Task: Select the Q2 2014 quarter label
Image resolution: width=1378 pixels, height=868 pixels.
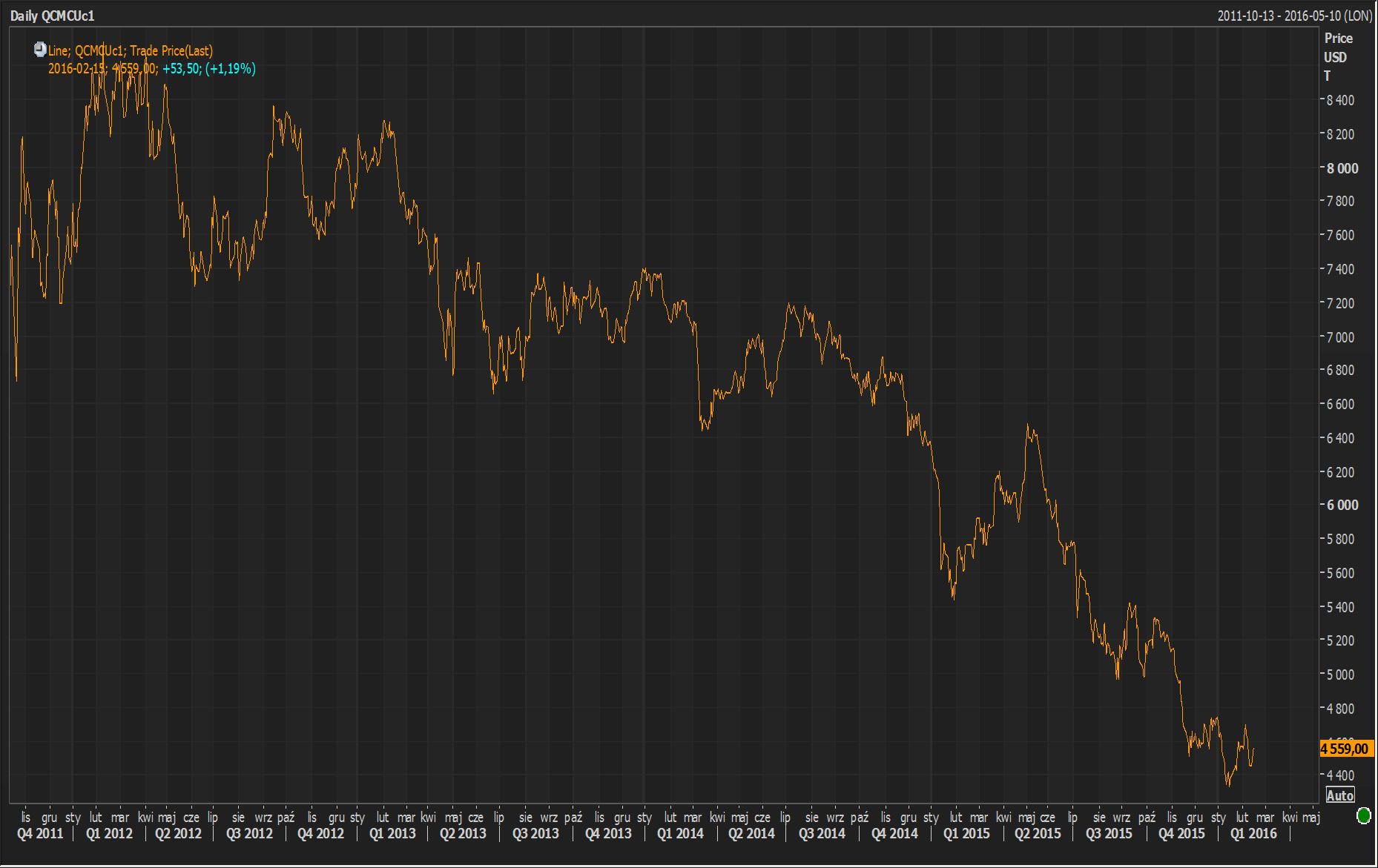Action: point(751,833)
